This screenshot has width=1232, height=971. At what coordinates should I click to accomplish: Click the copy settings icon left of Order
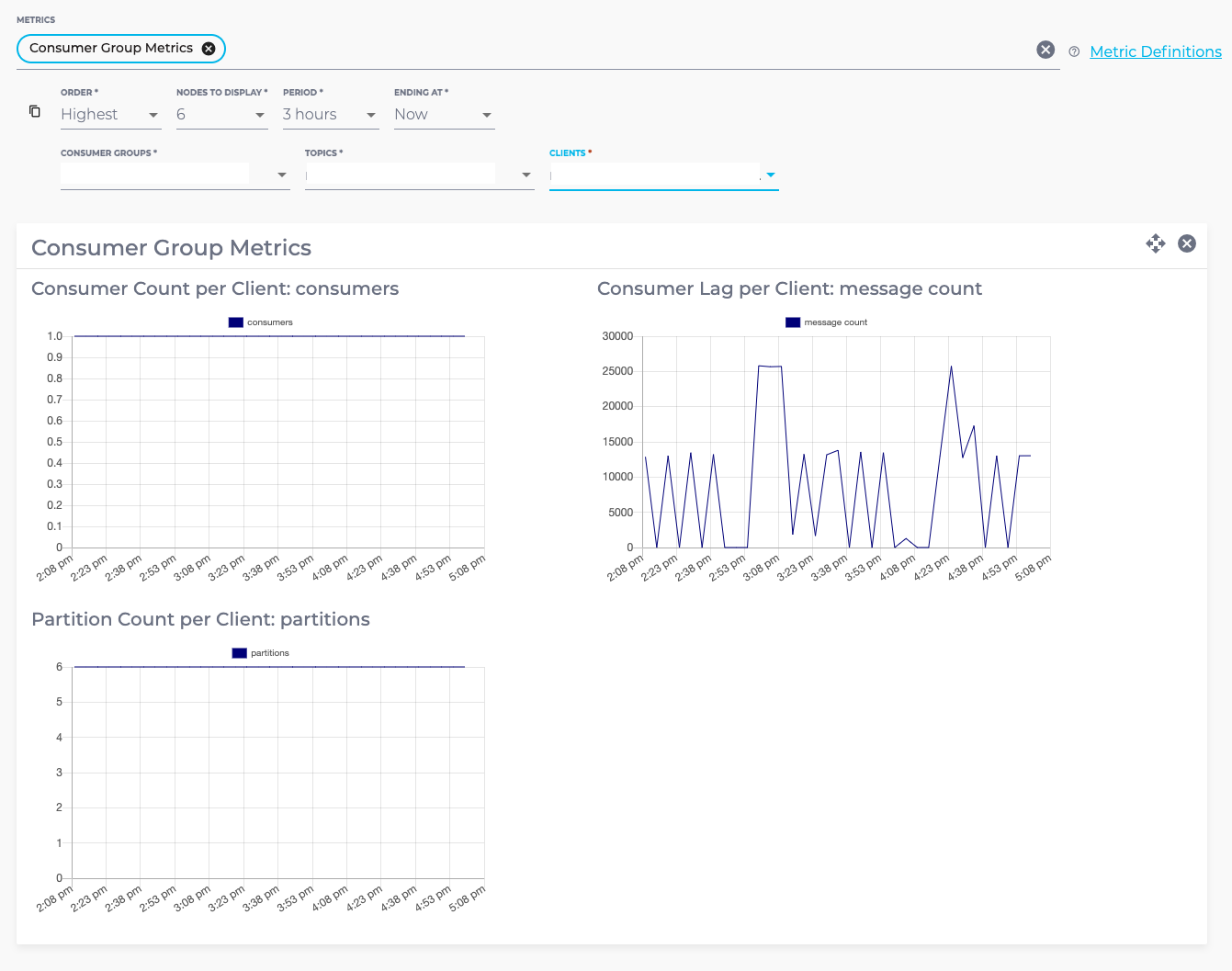pos(35,111)
